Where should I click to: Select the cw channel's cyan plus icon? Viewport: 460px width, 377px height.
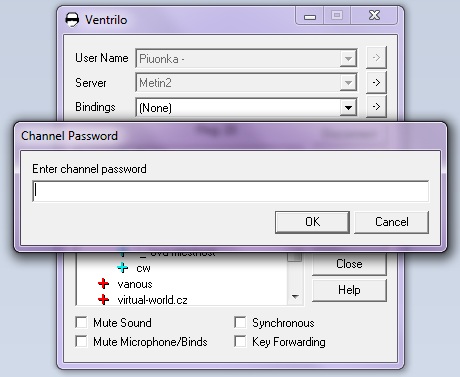coord(123,267)
